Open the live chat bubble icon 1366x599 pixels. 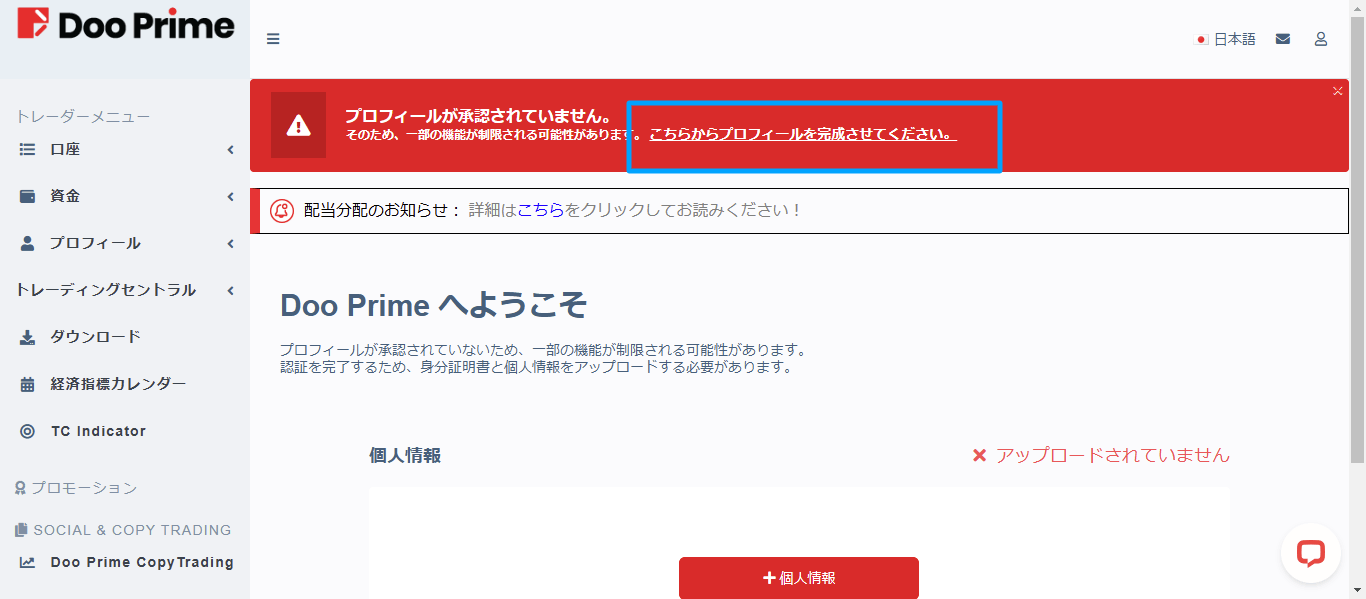point(1311,553)
